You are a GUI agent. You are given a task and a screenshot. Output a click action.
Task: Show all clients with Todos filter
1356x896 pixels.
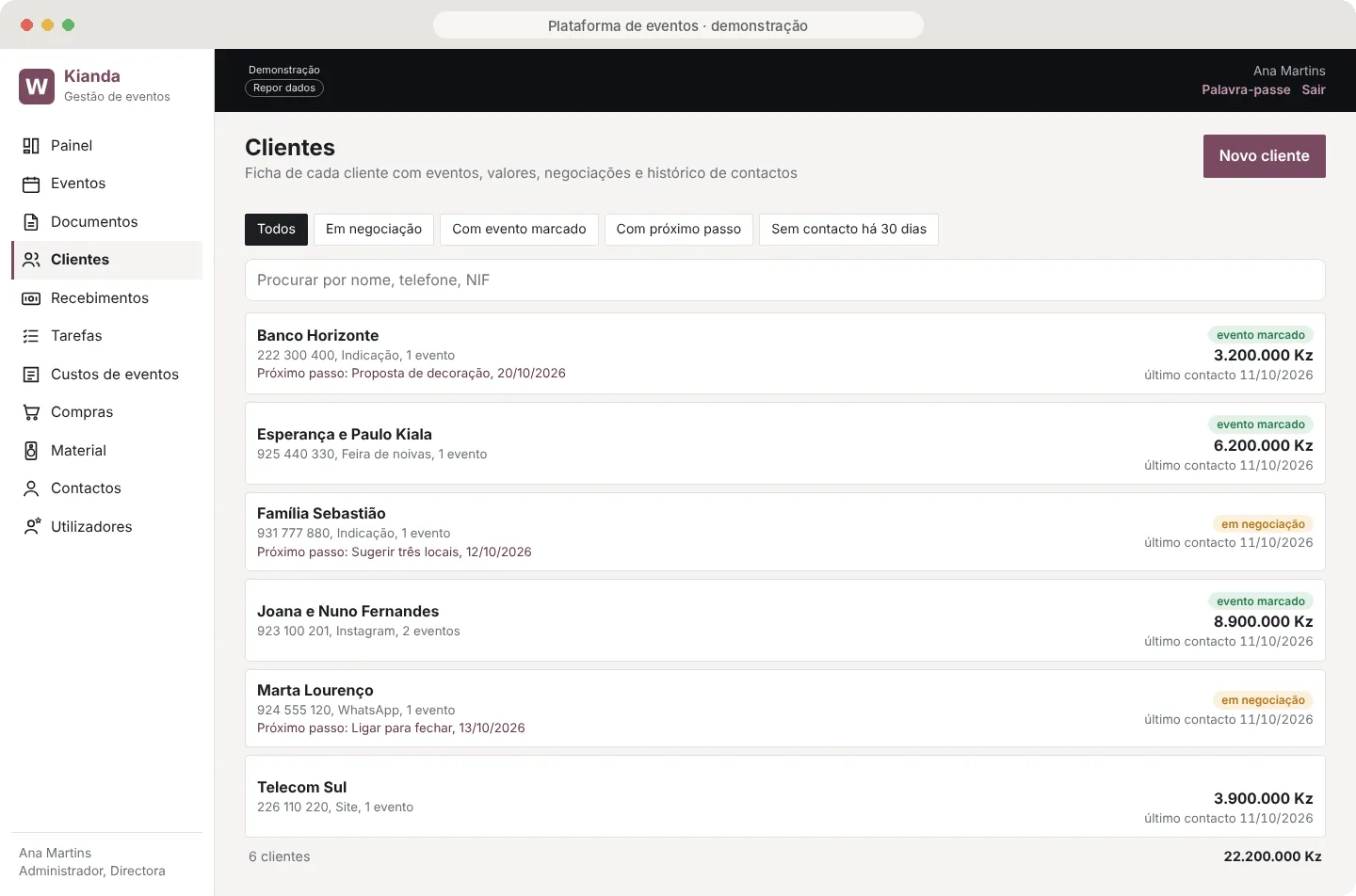276,230
